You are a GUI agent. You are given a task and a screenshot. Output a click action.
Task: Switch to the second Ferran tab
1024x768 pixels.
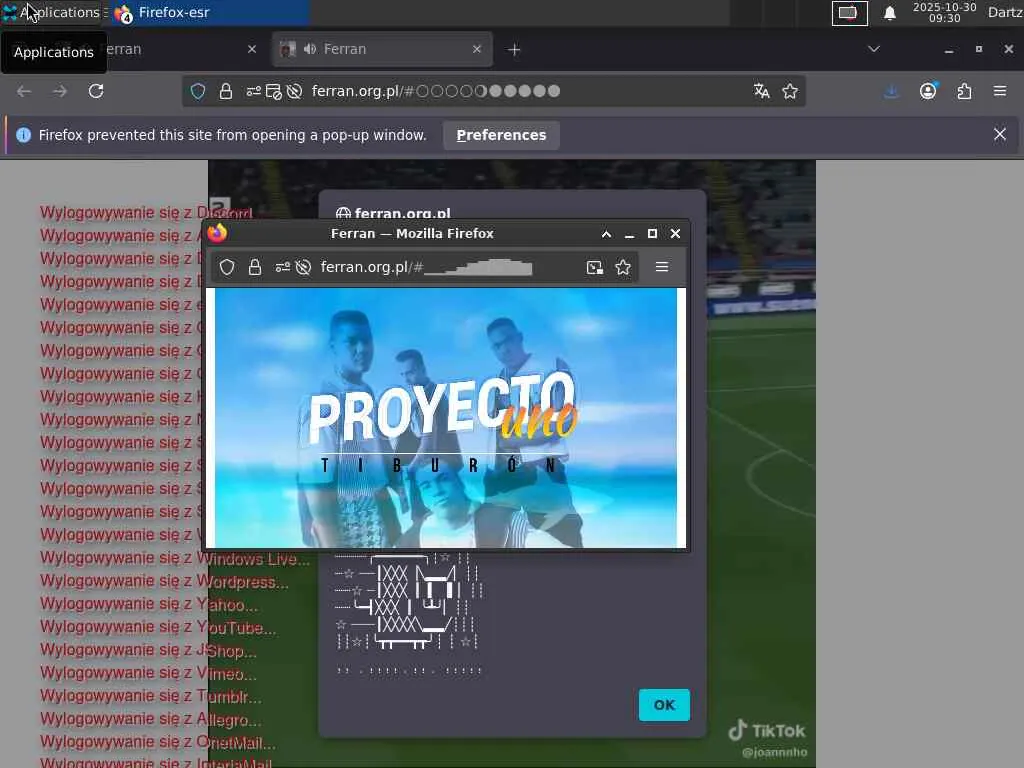click(x=382, y=49)
